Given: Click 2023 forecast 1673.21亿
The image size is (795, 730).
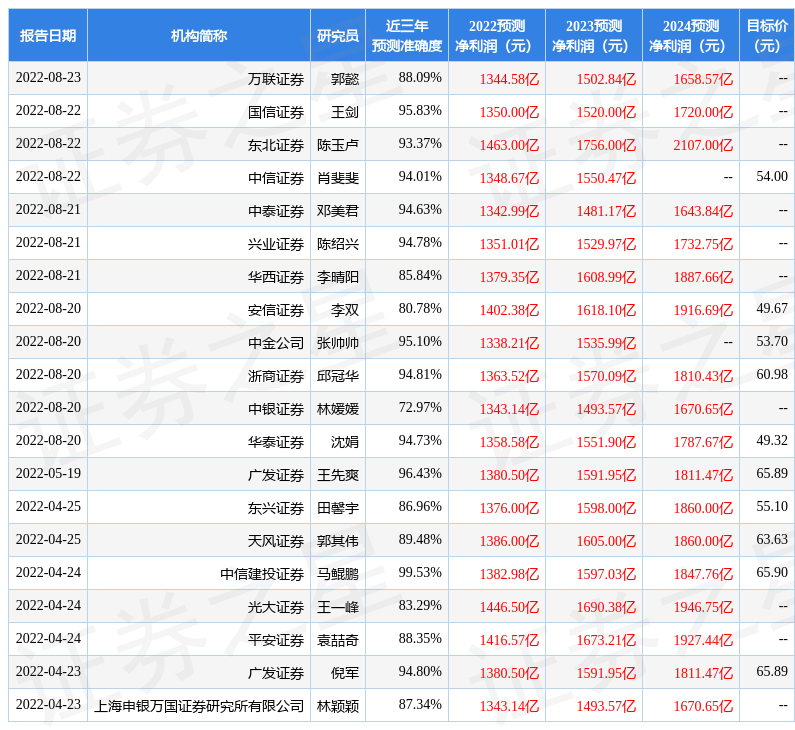Looking at the screenshot, I should pos(606,640).
